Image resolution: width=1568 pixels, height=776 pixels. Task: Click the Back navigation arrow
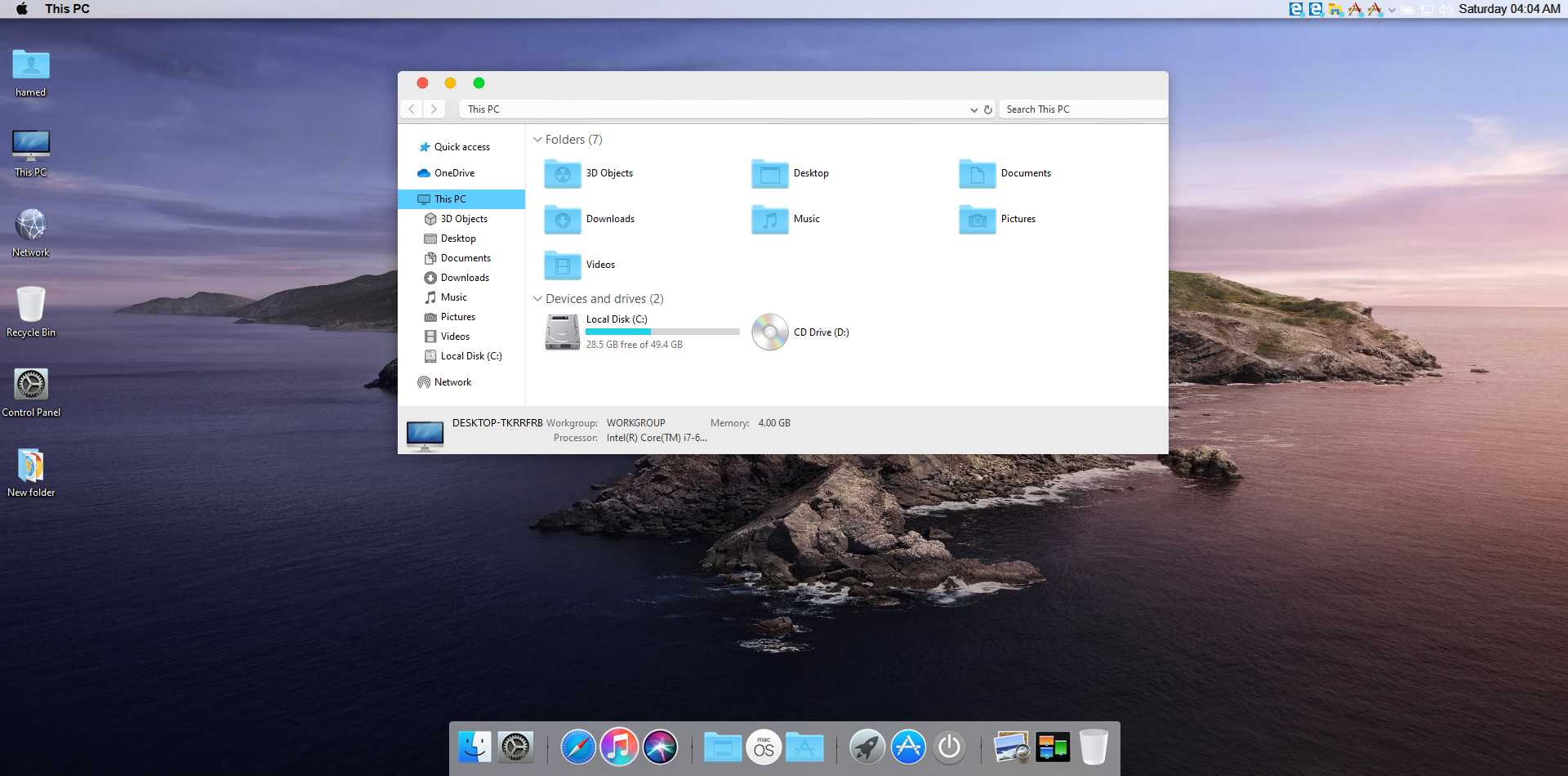(x=412, y=109)
